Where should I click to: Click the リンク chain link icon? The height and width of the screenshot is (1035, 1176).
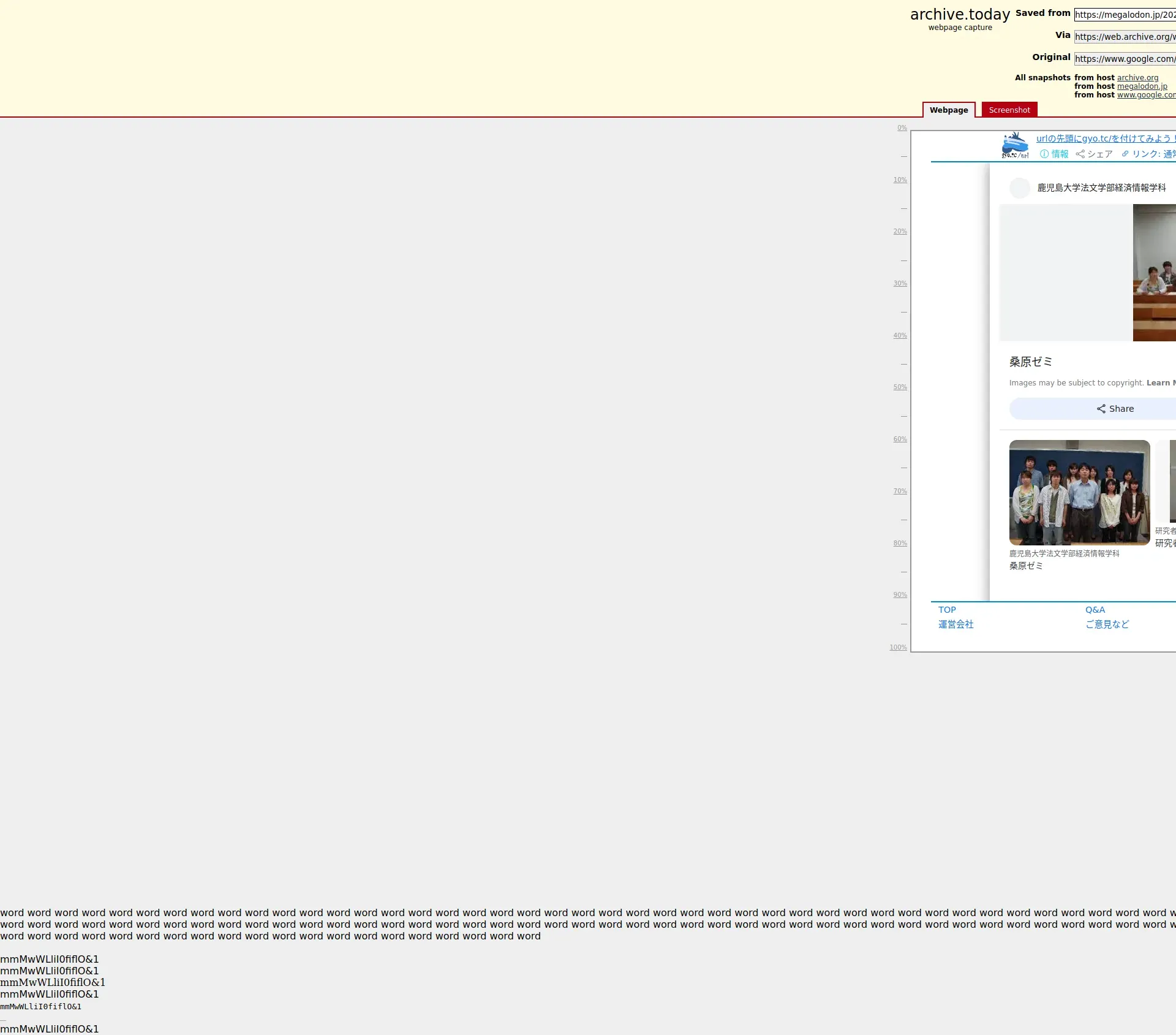pyautogui.click(x=1125, y=154)
